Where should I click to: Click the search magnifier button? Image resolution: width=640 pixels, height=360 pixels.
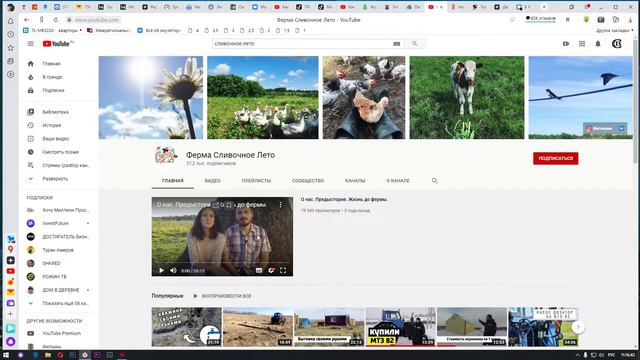coord(415,44)
